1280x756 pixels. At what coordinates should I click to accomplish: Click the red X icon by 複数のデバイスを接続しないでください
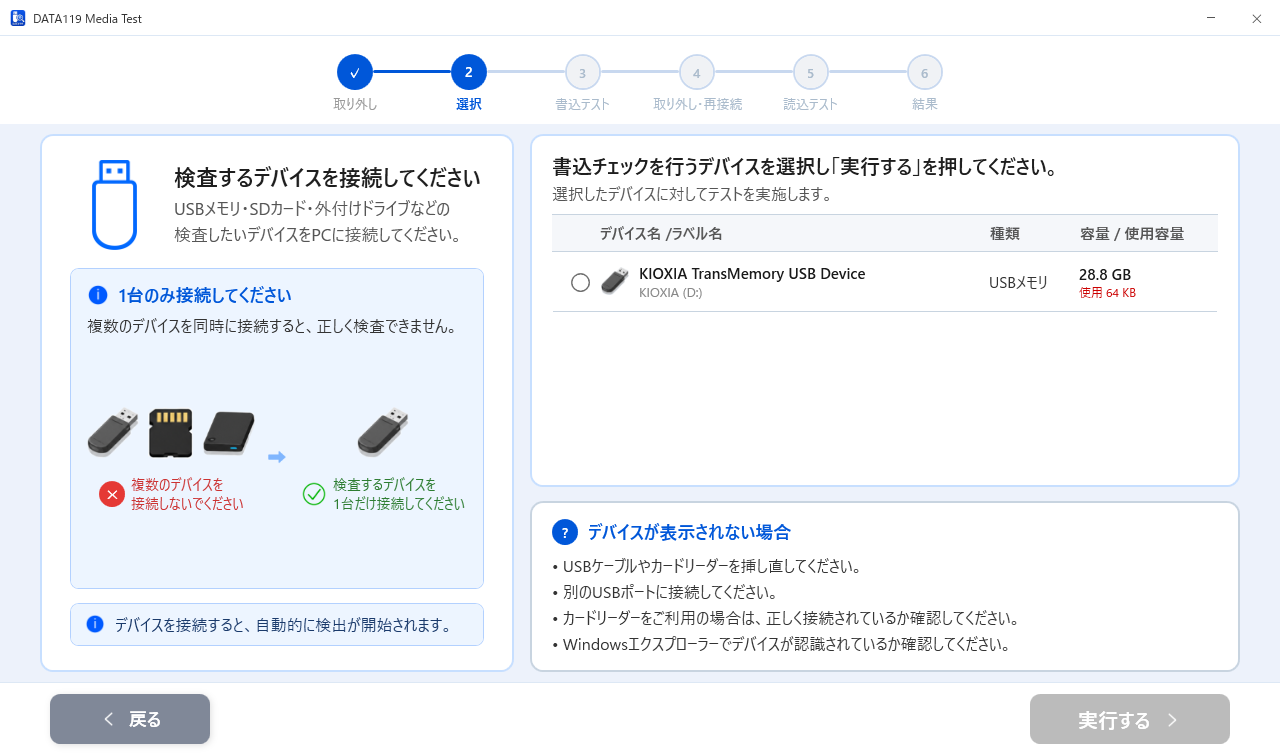(112, 494)
